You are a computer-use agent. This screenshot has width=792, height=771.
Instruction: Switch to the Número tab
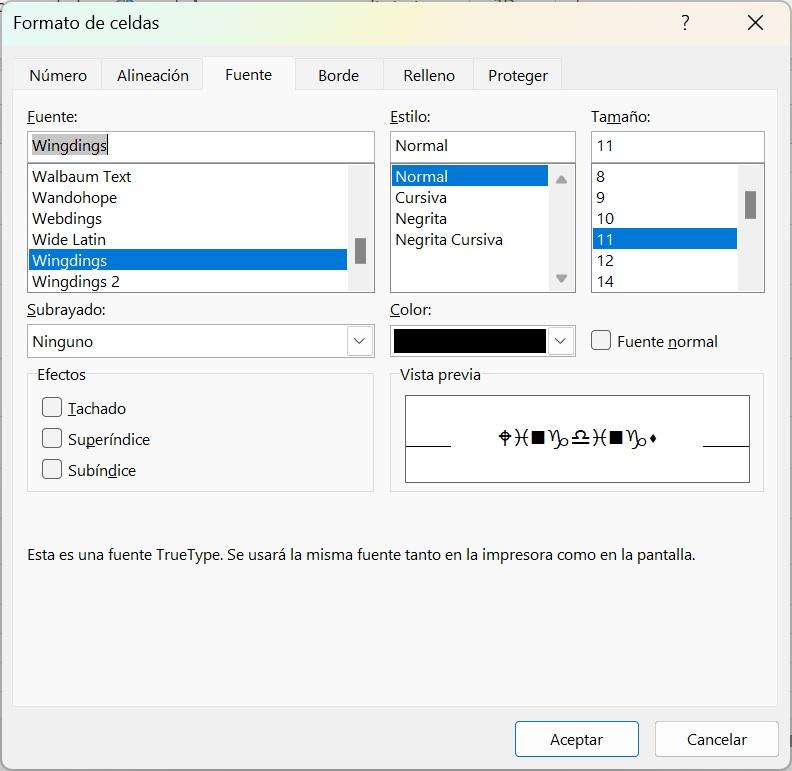pyautogui.click(x=58, y=75)
